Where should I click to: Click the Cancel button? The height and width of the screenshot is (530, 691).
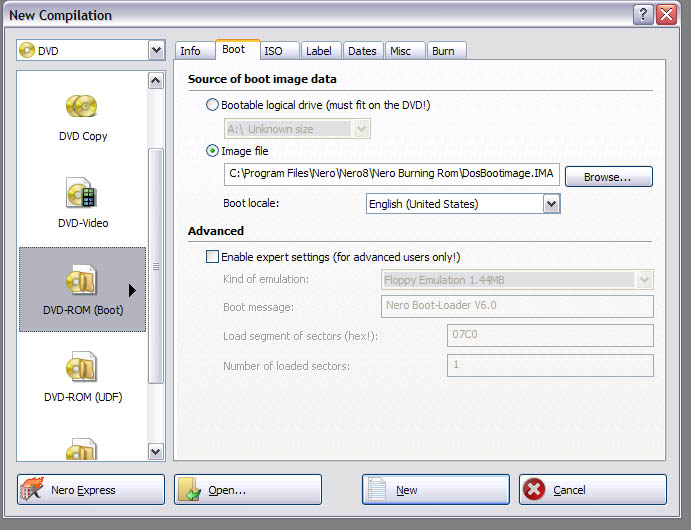593,489
